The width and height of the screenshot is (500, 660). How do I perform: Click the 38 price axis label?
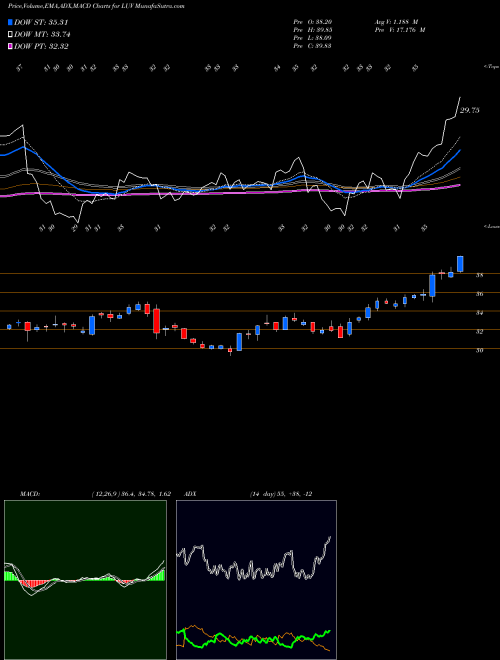tap(479, 275)
